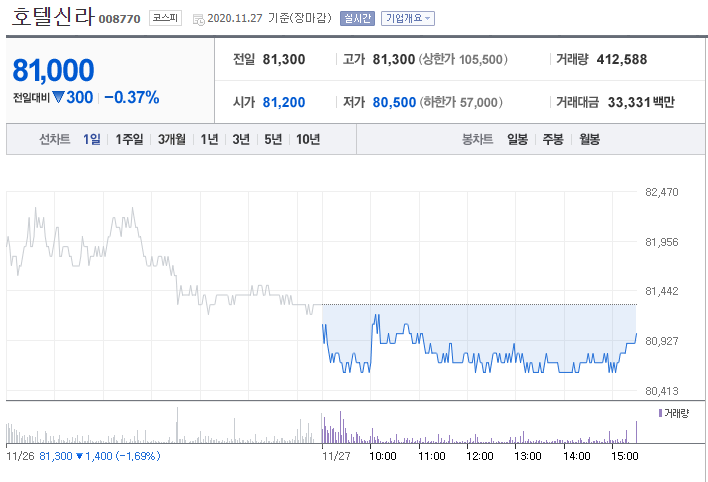Click trading volume 412,588

point(622,59)
